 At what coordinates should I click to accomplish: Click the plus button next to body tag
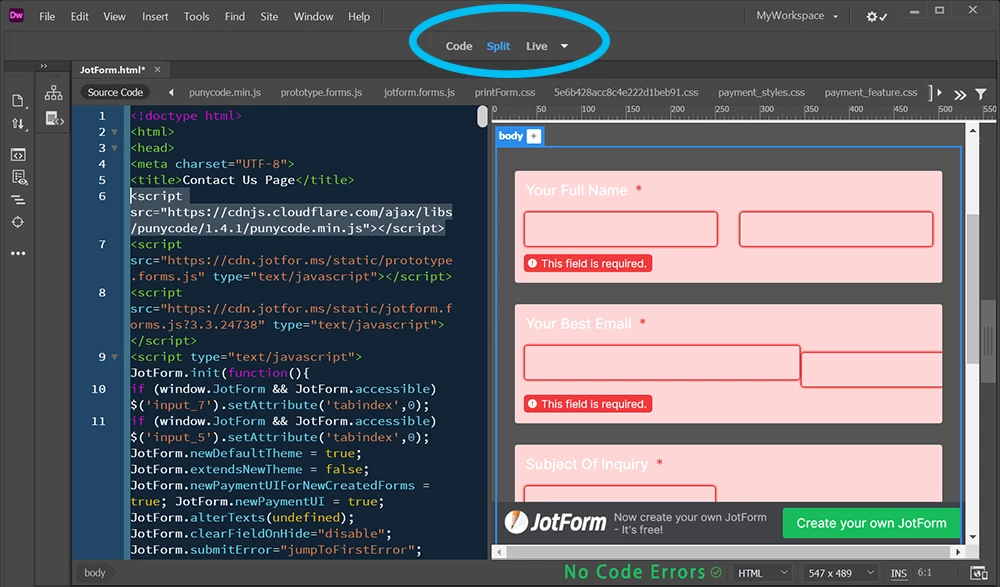[x=534, y=136]
